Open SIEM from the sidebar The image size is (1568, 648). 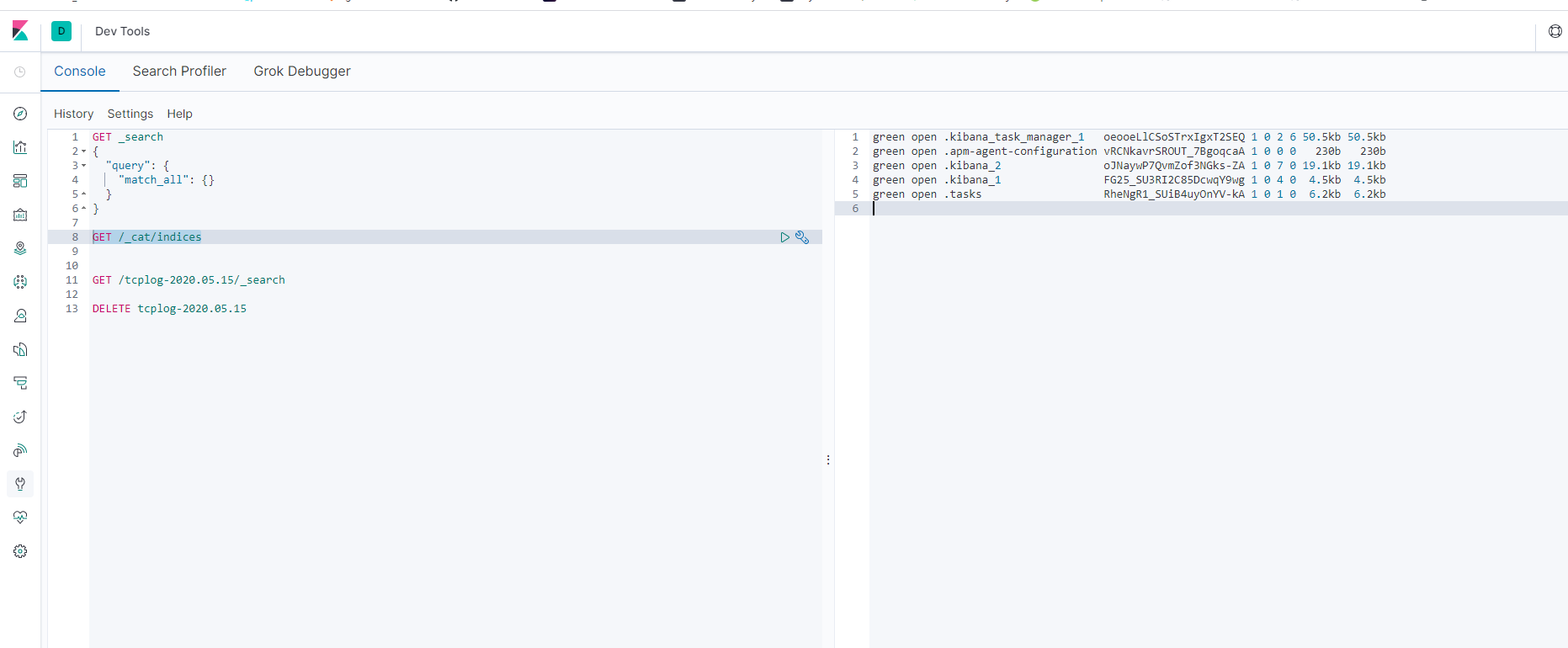(x=20, y=450)
